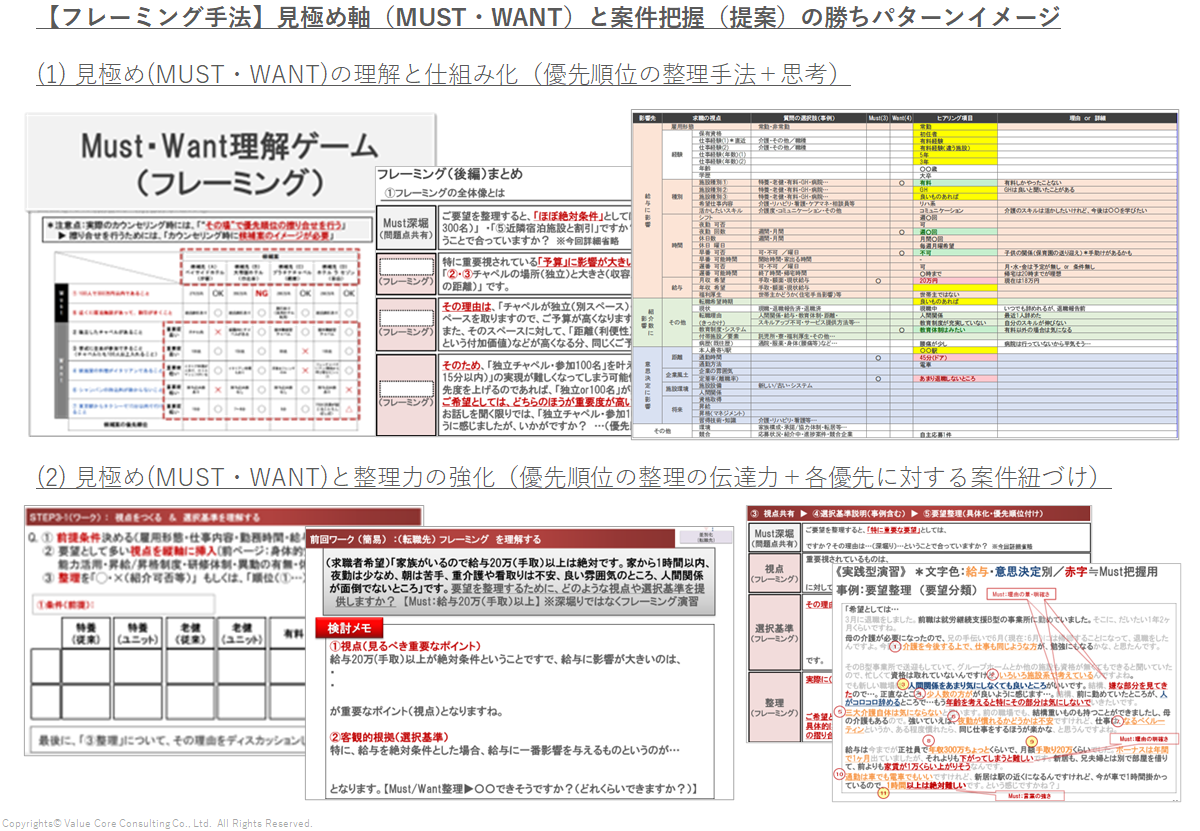1200x831 pixels.
Task: Click the ヒアリング項目 column header
Action: click(x=955, y=118)
